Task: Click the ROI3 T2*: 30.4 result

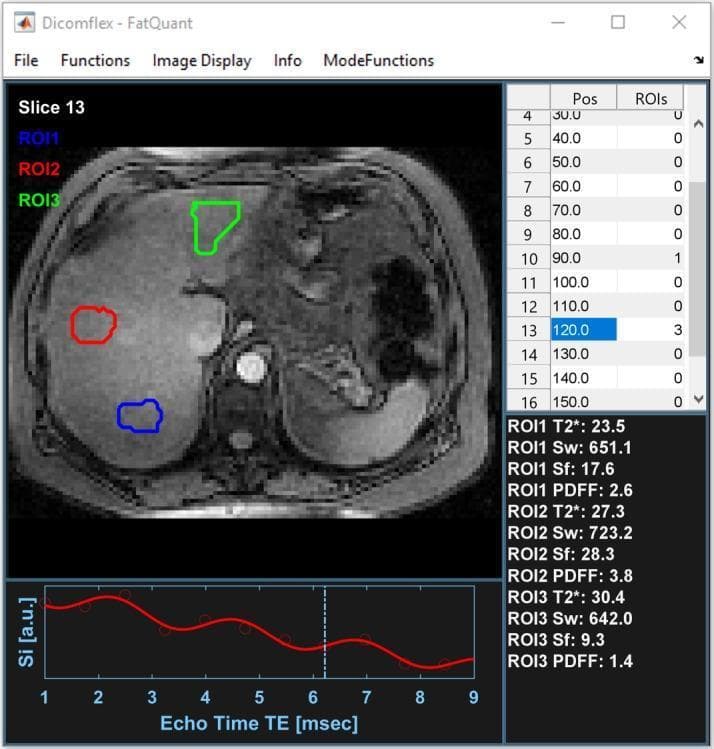Action: [566, 597]
